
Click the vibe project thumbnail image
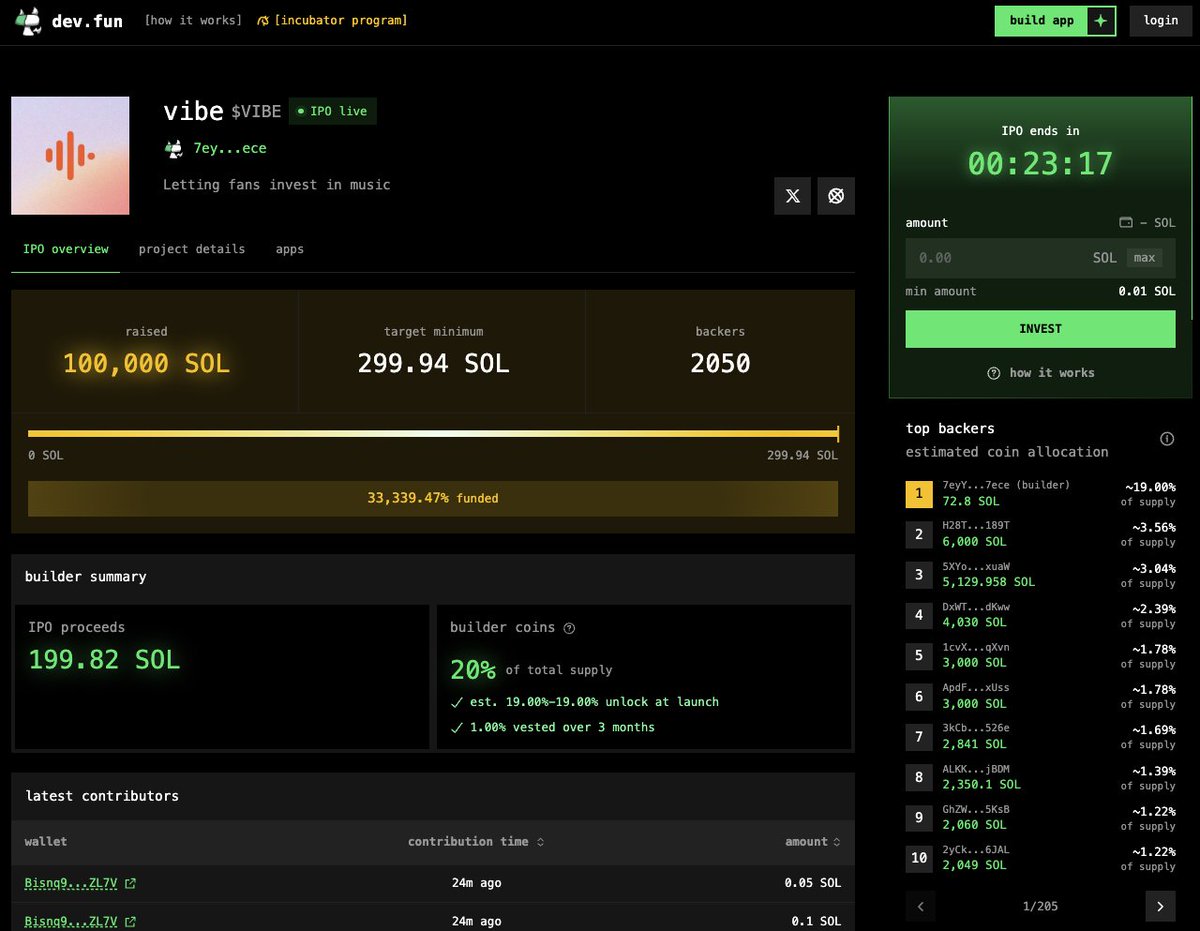[x=70, y=156]
